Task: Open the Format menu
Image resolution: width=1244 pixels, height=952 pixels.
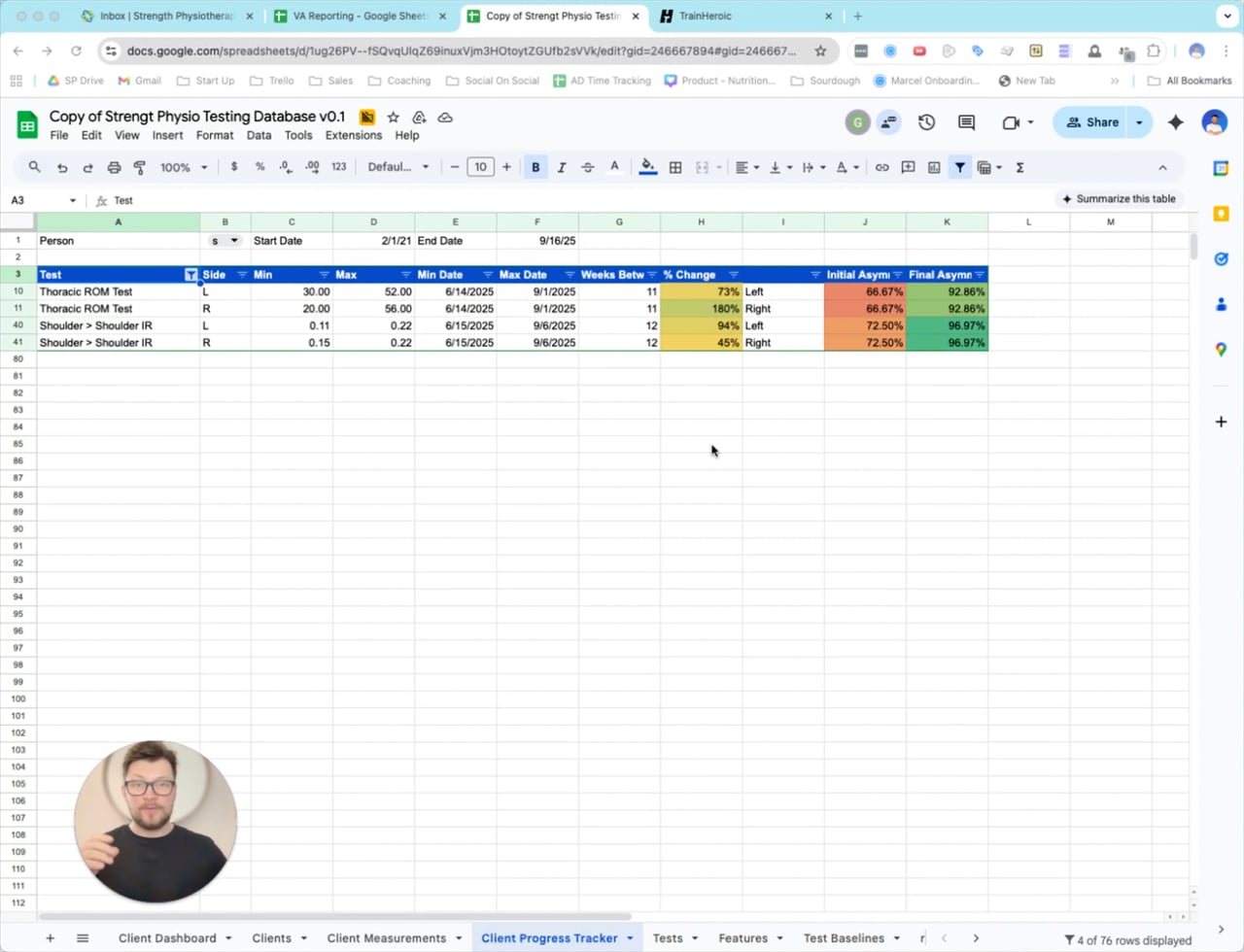Action: 215,135
